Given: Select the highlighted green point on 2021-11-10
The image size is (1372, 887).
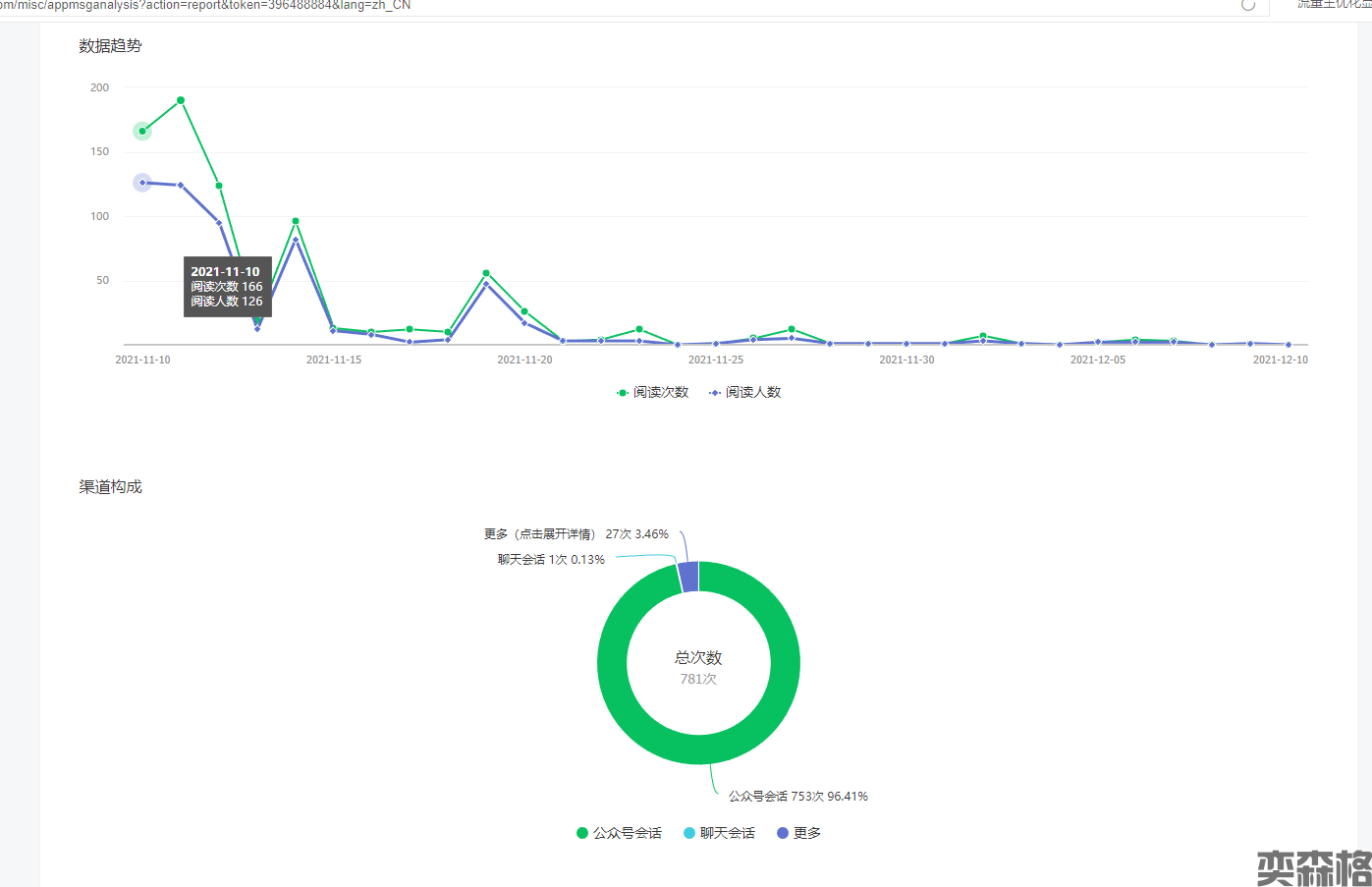Looking at the screenshot, I should (142, 131).
